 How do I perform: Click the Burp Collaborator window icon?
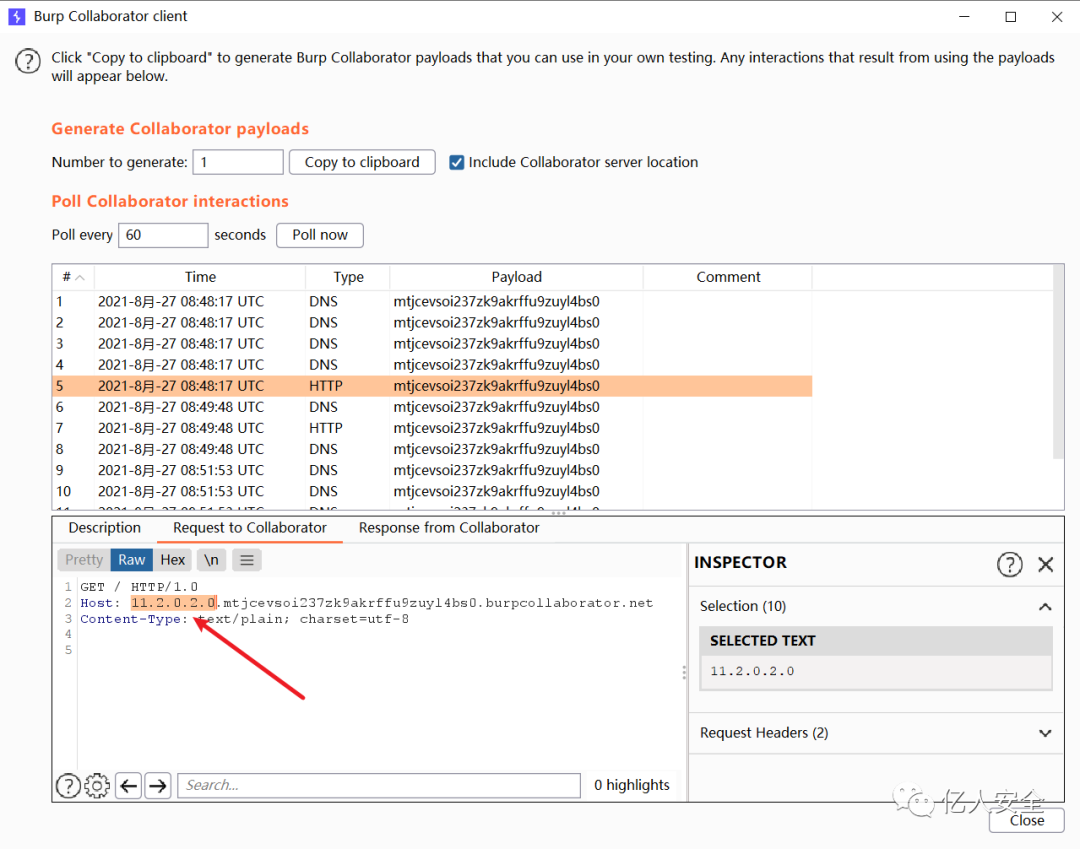click(17, 16)
